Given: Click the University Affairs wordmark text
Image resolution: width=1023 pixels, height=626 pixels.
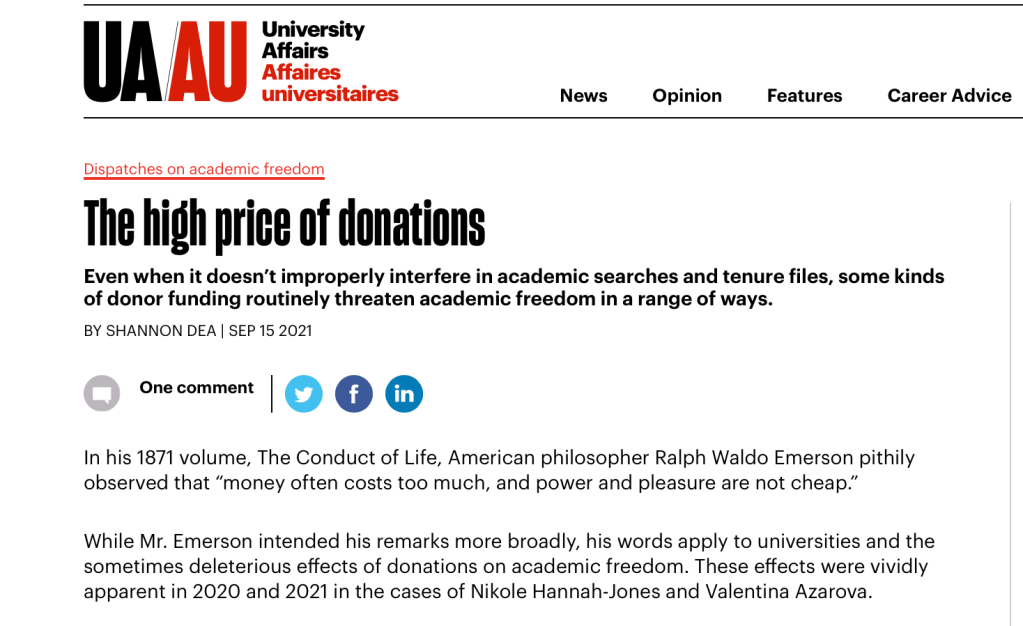Looking at the screenshot, I should point(313,40).
